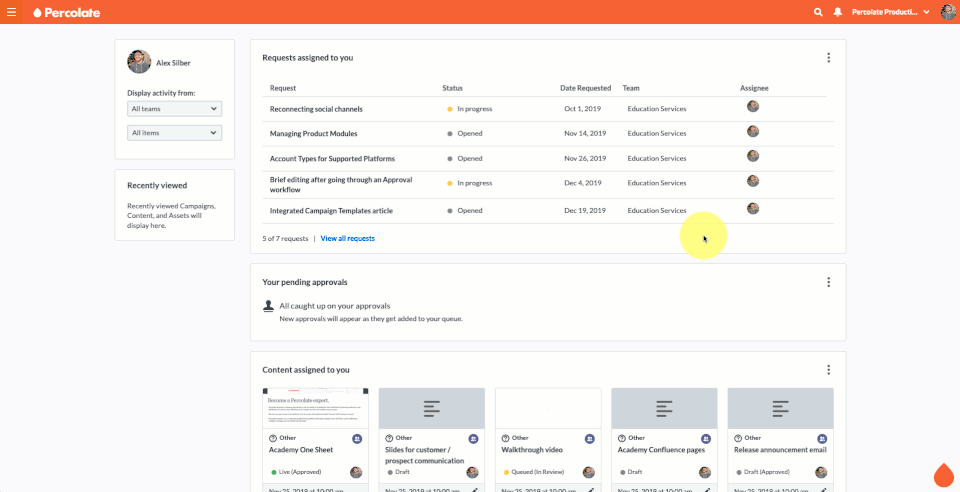This screenshot has height=492, width=960.
Task: Open Reconnecting social channels request
Action: [x=316, y=109]
